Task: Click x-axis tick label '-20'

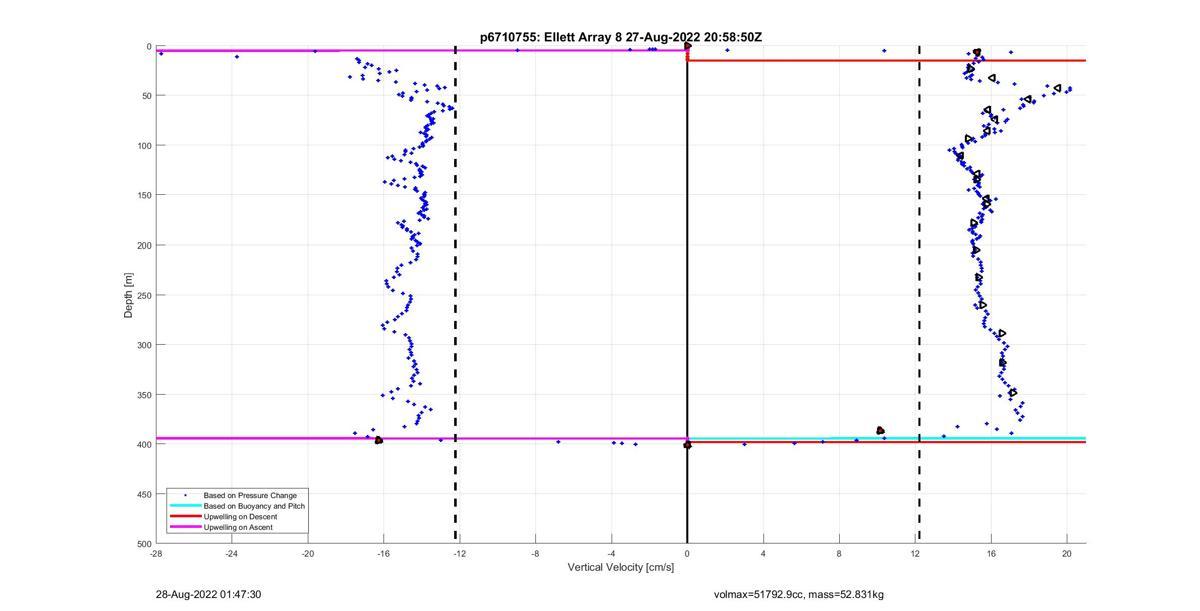Action: [x=307, y=553]
